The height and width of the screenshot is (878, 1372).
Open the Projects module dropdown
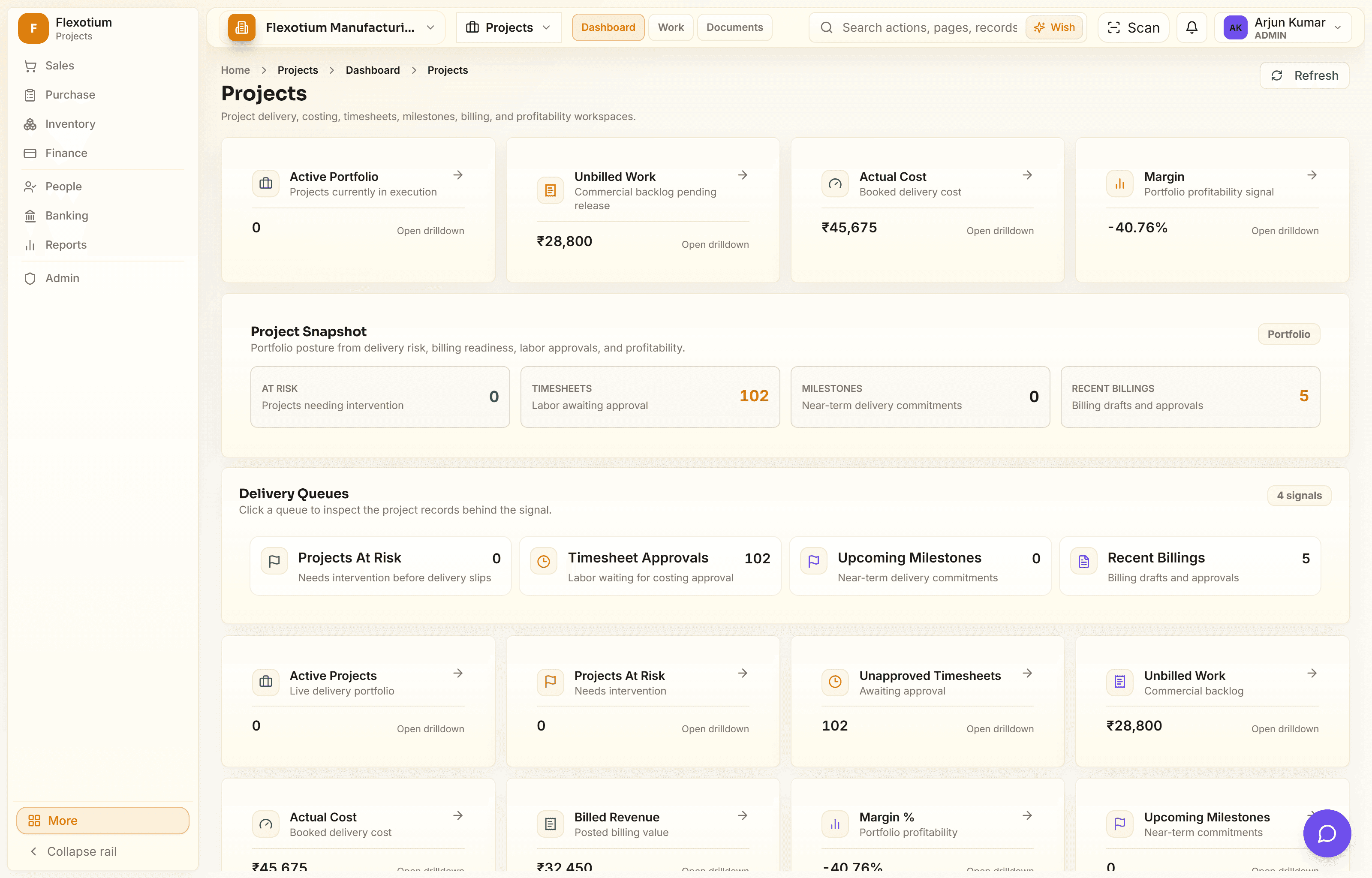click(508, 27)
